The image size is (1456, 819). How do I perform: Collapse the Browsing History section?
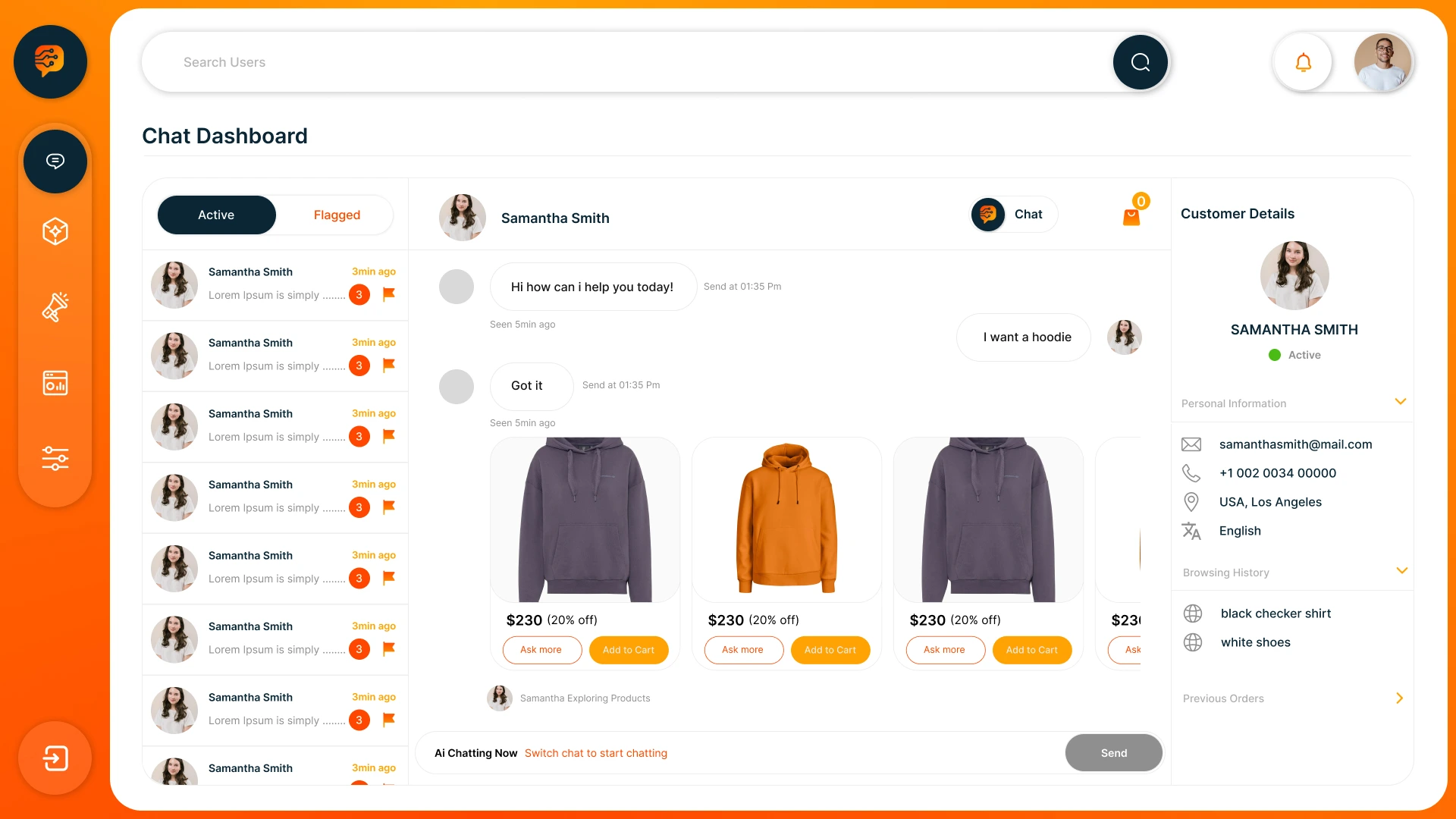click(1402, 570)
